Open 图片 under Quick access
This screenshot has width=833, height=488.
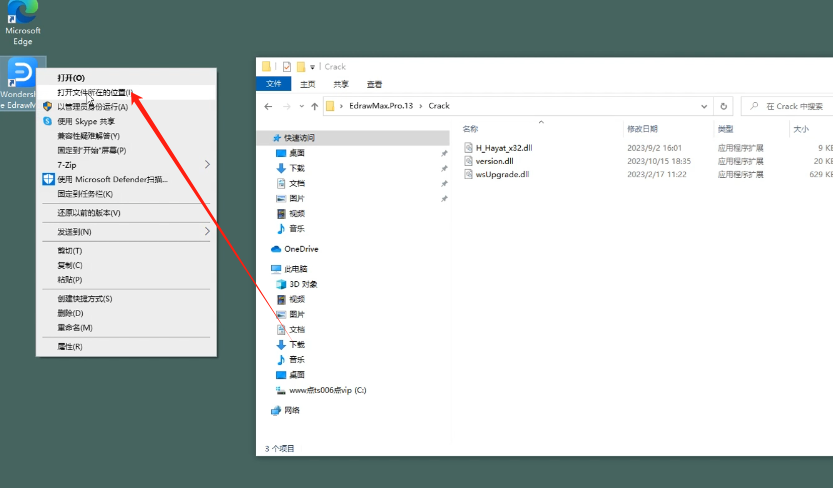(x=296, y=198)
